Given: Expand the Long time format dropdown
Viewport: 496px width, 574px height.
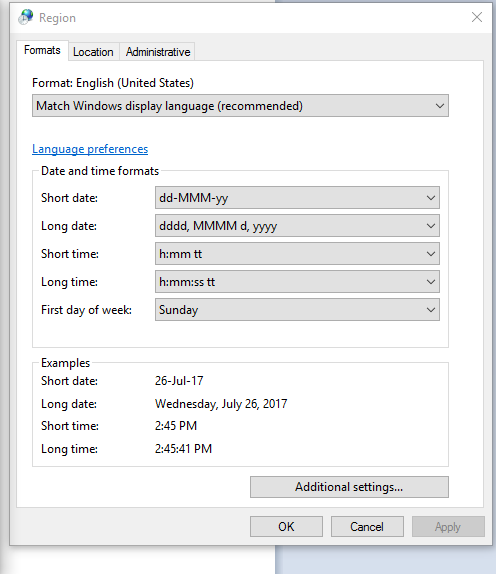Looking at the screenshot, I should (x=297, y=282).
